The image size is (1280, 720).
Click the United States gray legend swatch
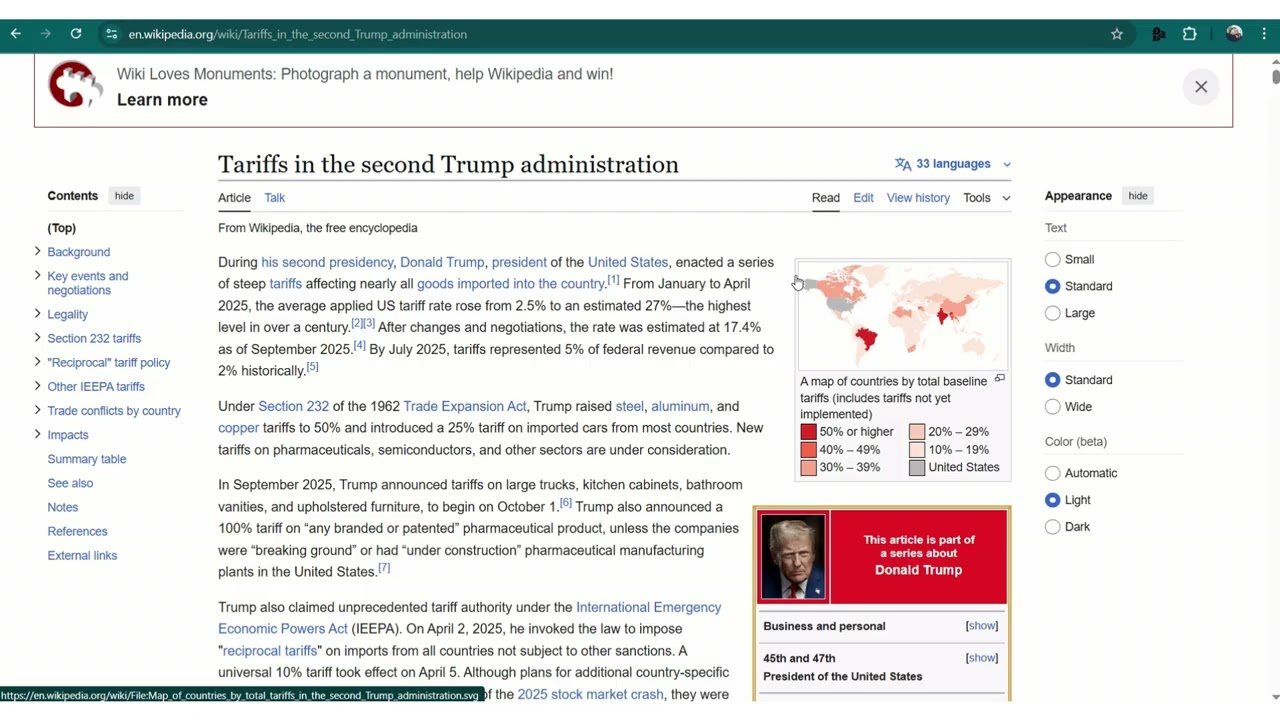[x=917, y=467]
